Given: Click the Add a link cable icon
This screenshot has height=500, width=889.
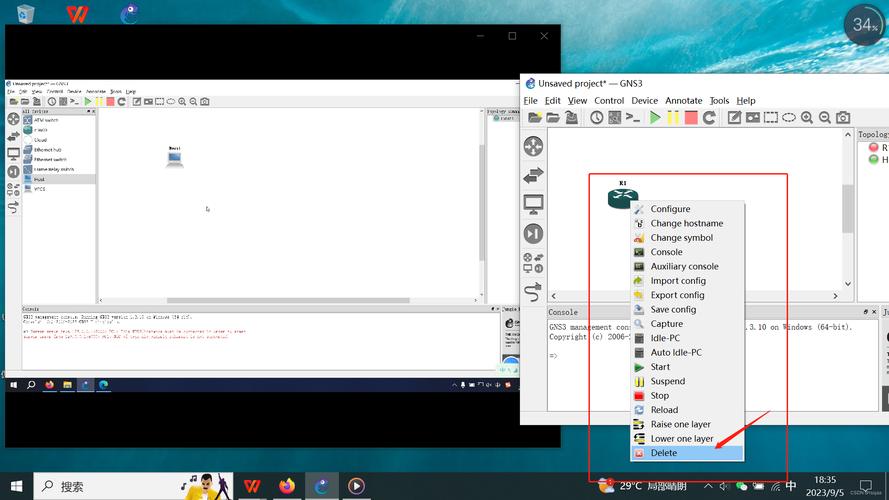Looking at the screenshot, I should (x=533, y=292).
